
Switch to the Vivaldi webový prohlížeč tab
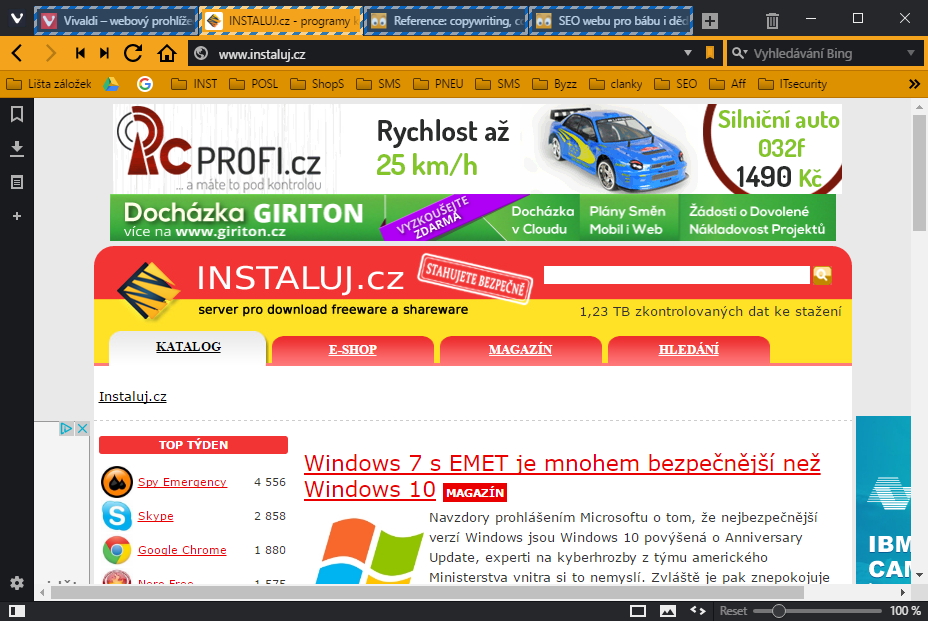pos(116,21)
